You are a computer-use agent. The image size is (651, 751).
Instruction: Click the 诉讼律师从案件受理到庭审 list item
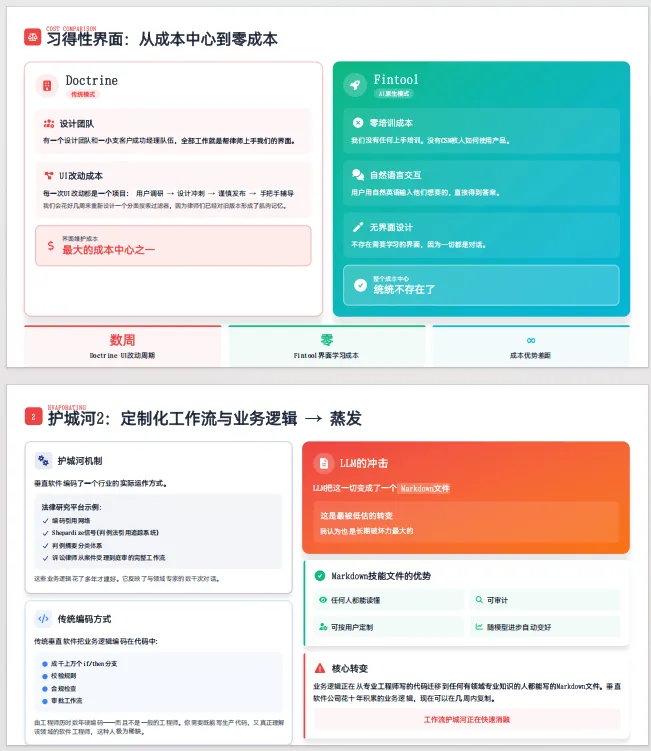(108, 558)
